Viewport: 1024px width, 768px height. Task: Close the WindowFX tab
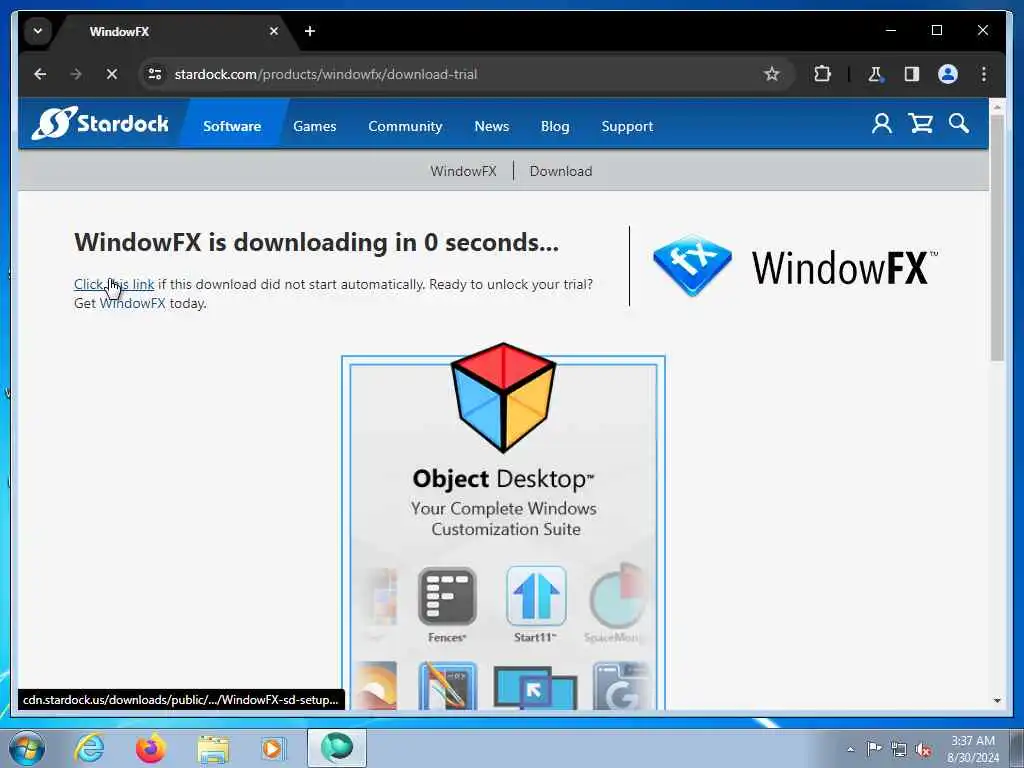274,31
